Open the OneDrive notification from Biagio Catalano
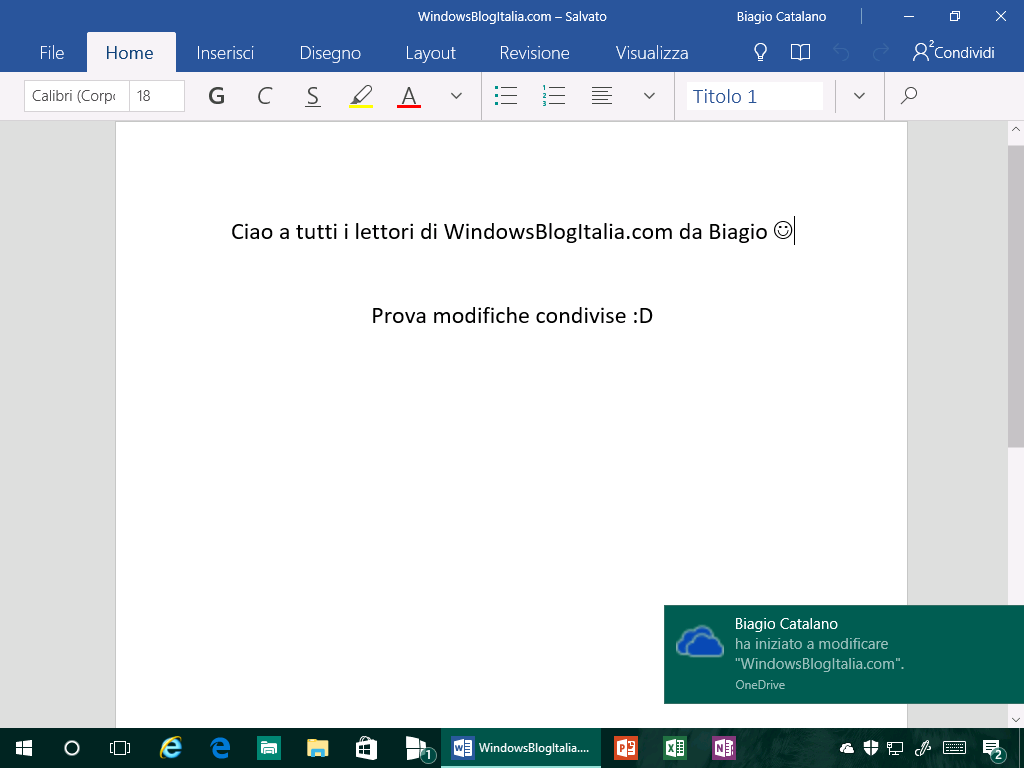1024x769 pixels. [844, 654]
